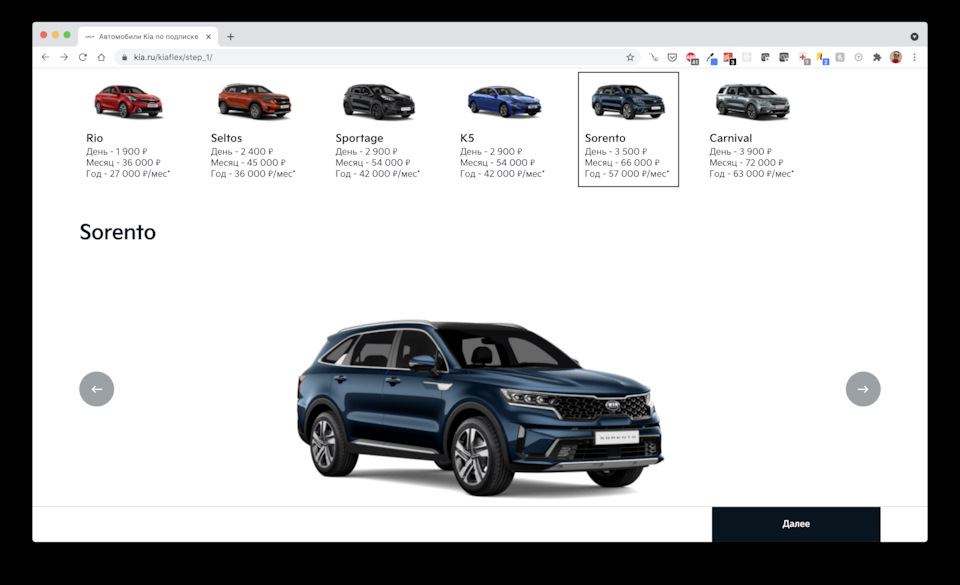Viewport: 960px width, 585px height.
Task: Show previous car with left arrow
Action: coord(97,389)
